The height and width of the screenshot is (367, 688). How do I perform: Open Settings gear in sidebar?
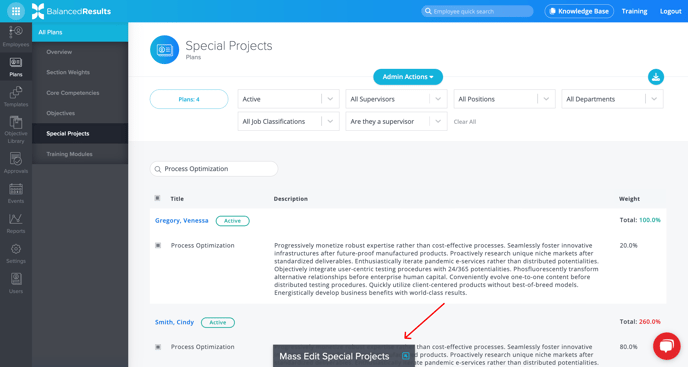pos(16,253)
